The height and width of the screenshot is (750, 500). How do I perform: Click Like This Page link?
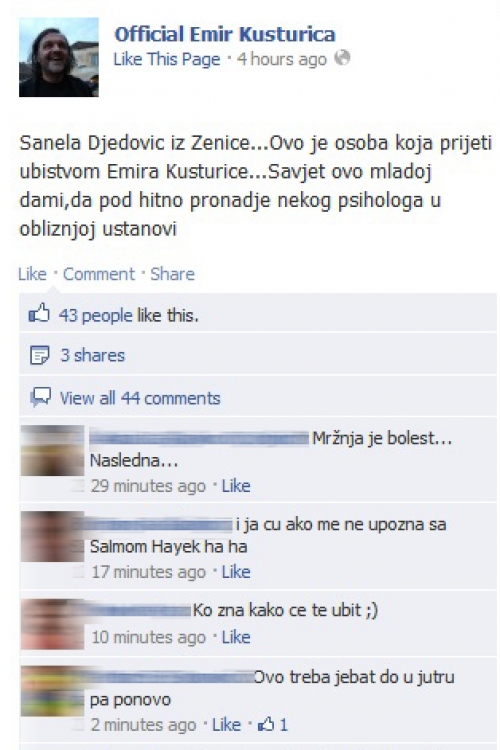(x=167, y=59)
